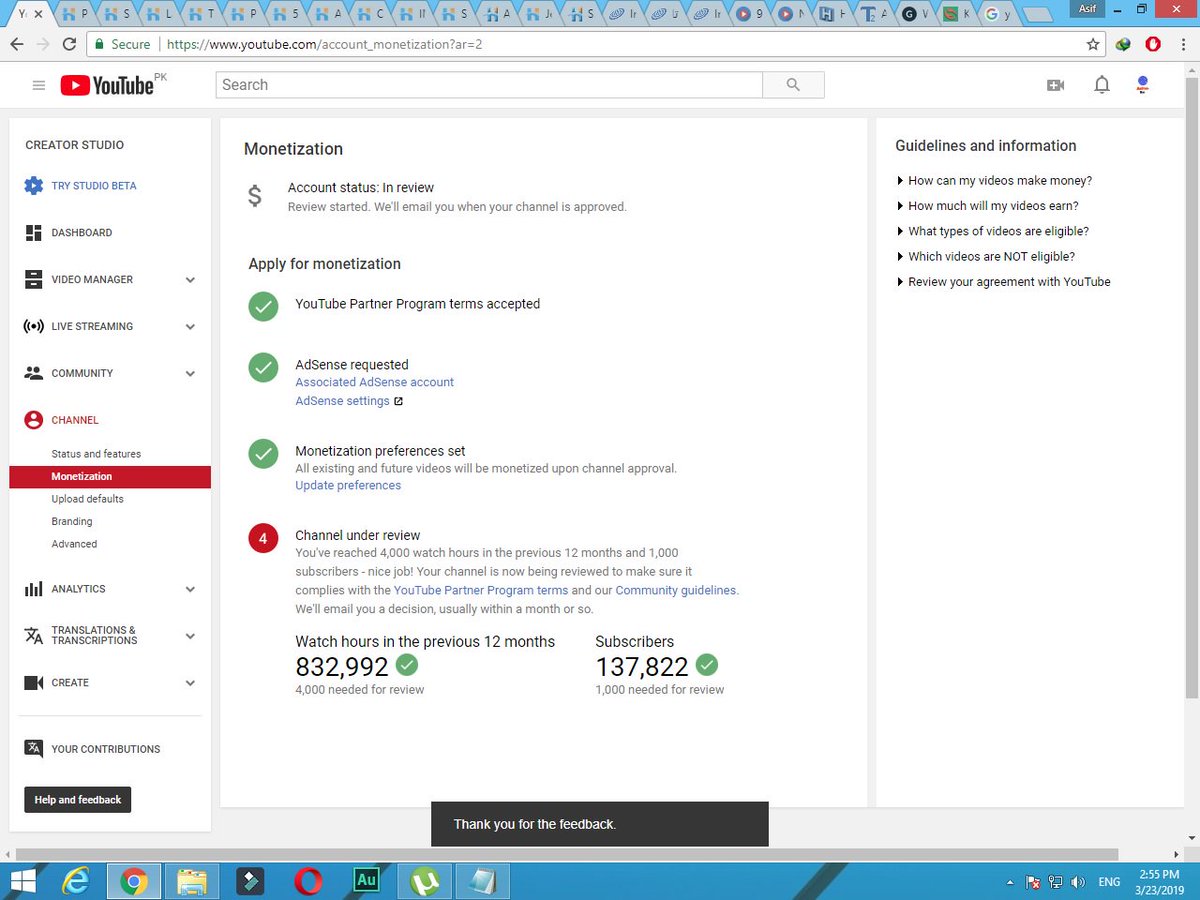Open the YouTube Partner Program terms link
Screen dimensions: 1200x900
tap(481, 590)
